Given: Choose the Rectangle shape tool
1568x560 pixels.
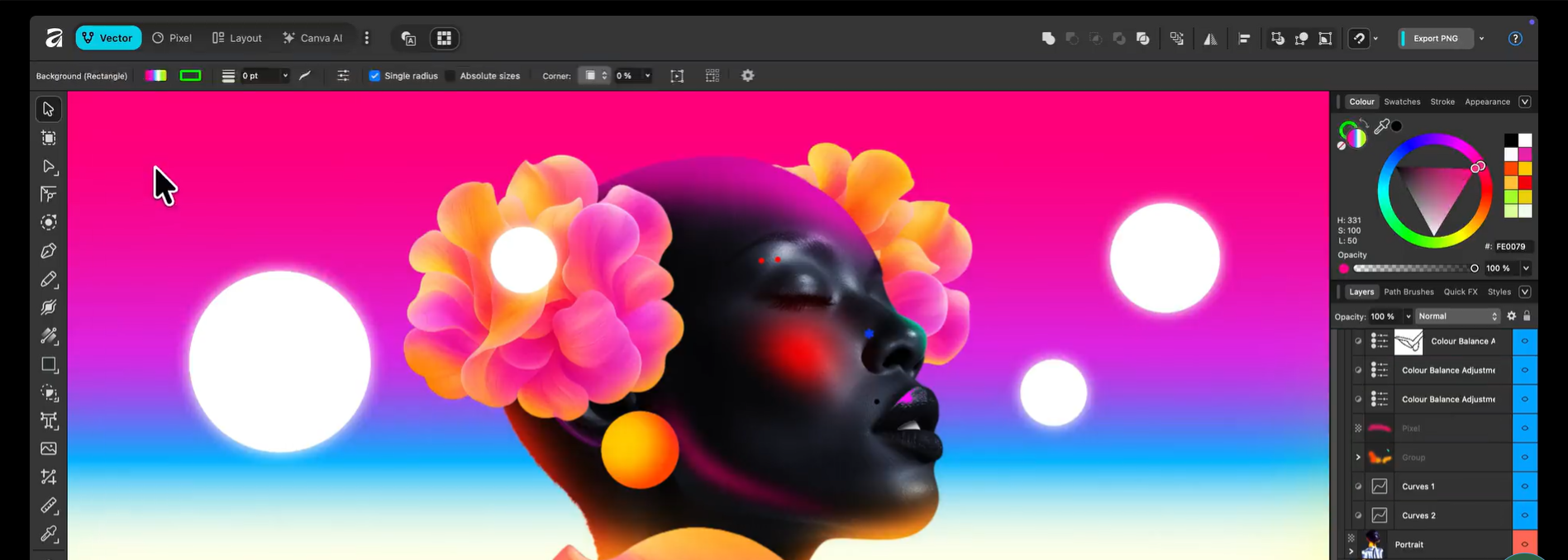Looking at the screenshot, I should (x=49, y=365).
